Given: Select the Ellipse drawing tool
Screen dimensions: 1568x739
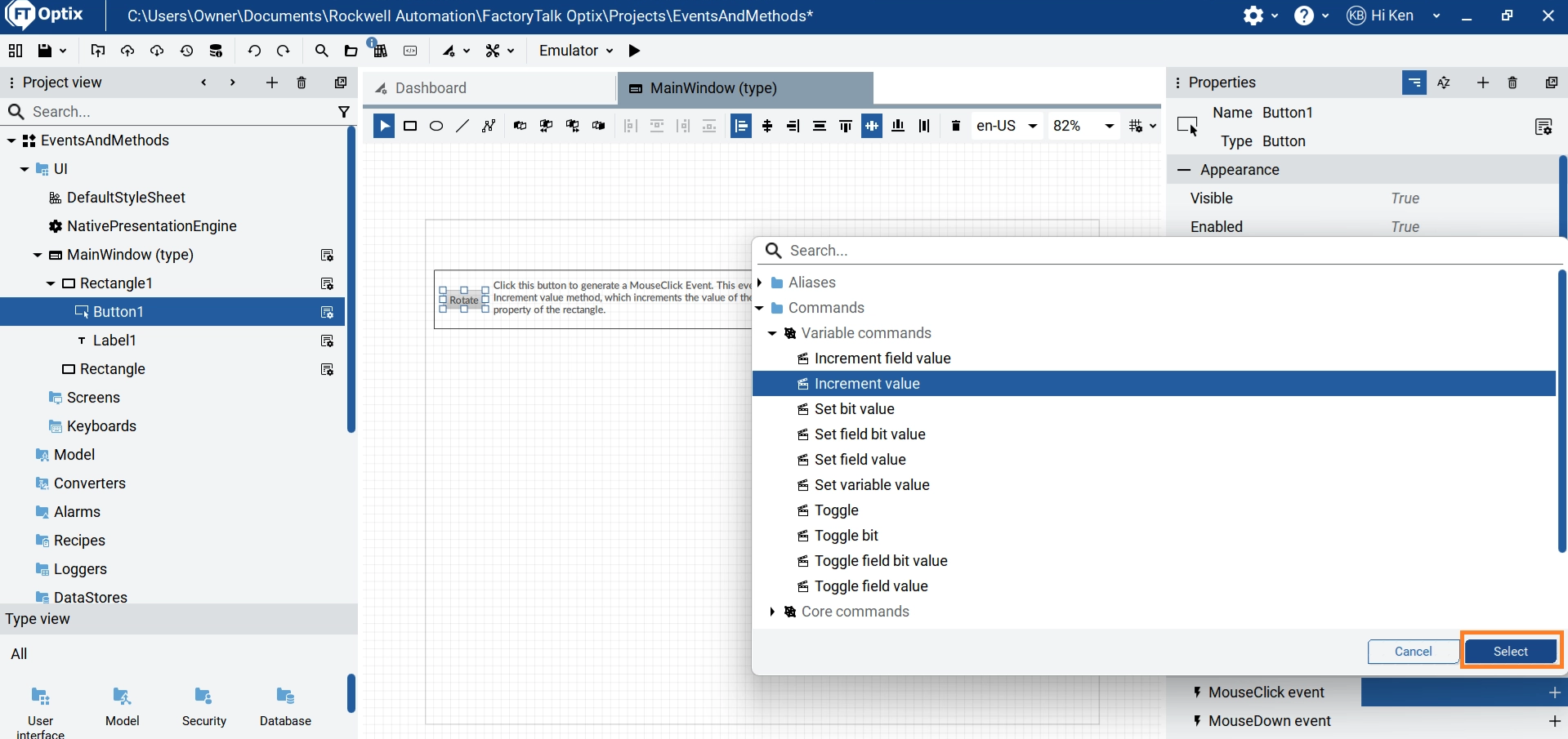Looking at the screenshot, I should pos(436,126).
